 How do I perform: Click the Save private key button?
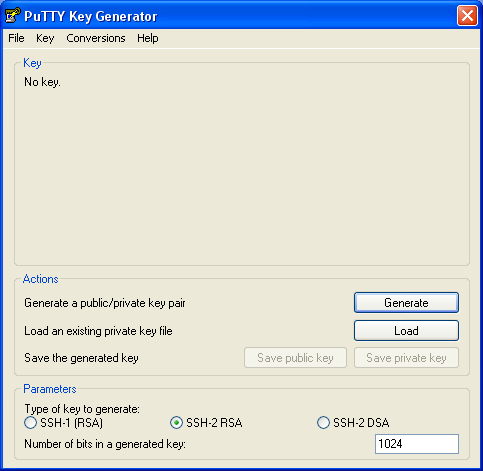(406, 358)
